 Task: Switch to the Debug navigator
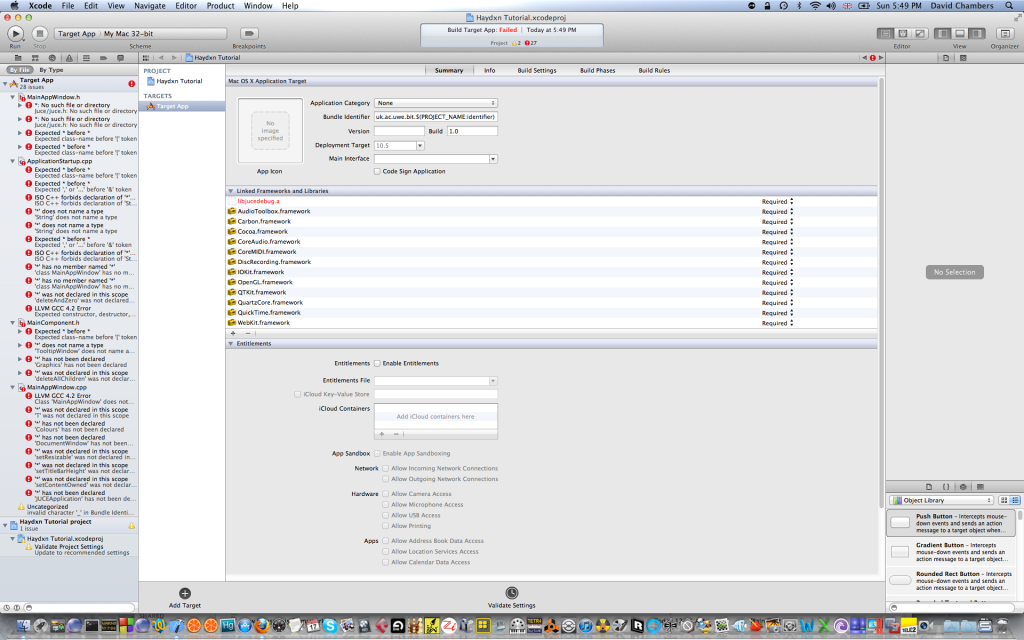tap(86, 58)
